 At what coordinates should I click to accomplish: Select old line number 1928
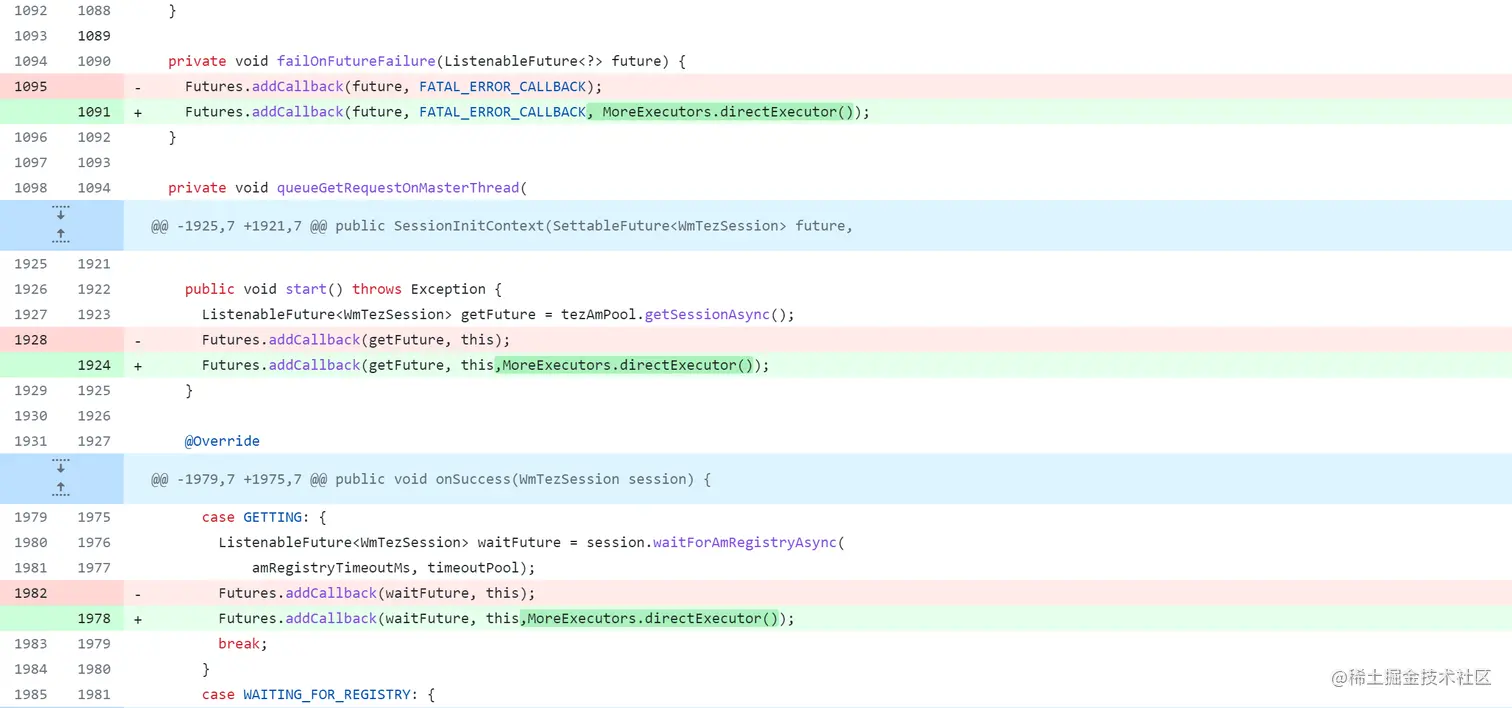click(x=31, y=340)
